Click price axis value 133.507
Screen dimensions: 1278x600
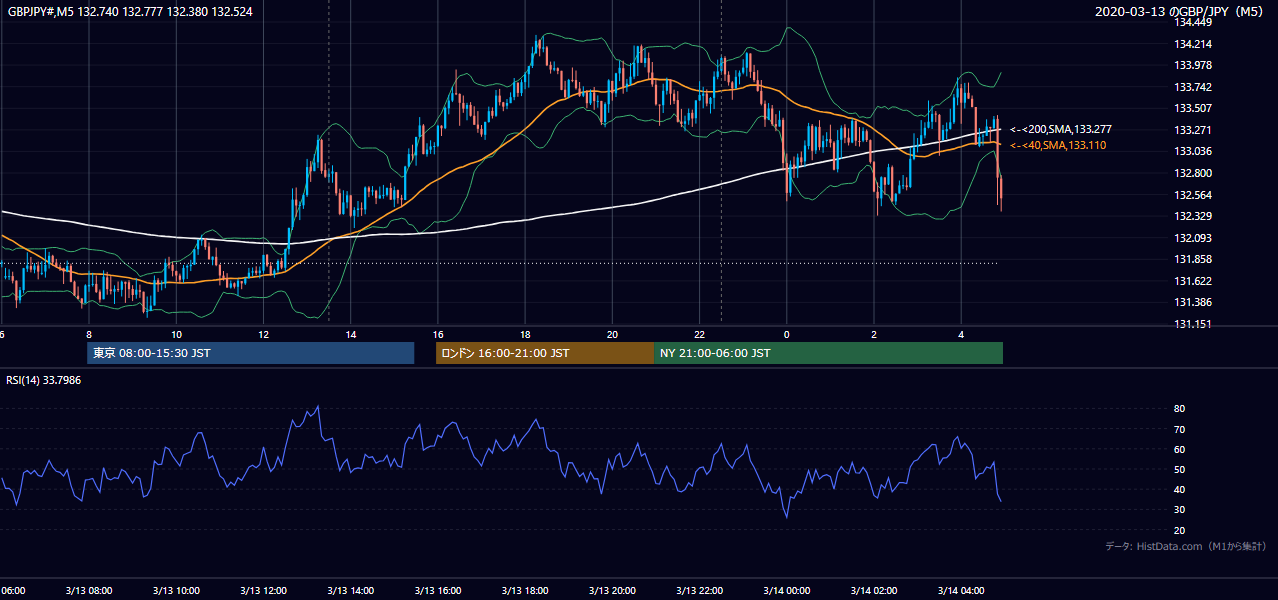click(1193, 108)
